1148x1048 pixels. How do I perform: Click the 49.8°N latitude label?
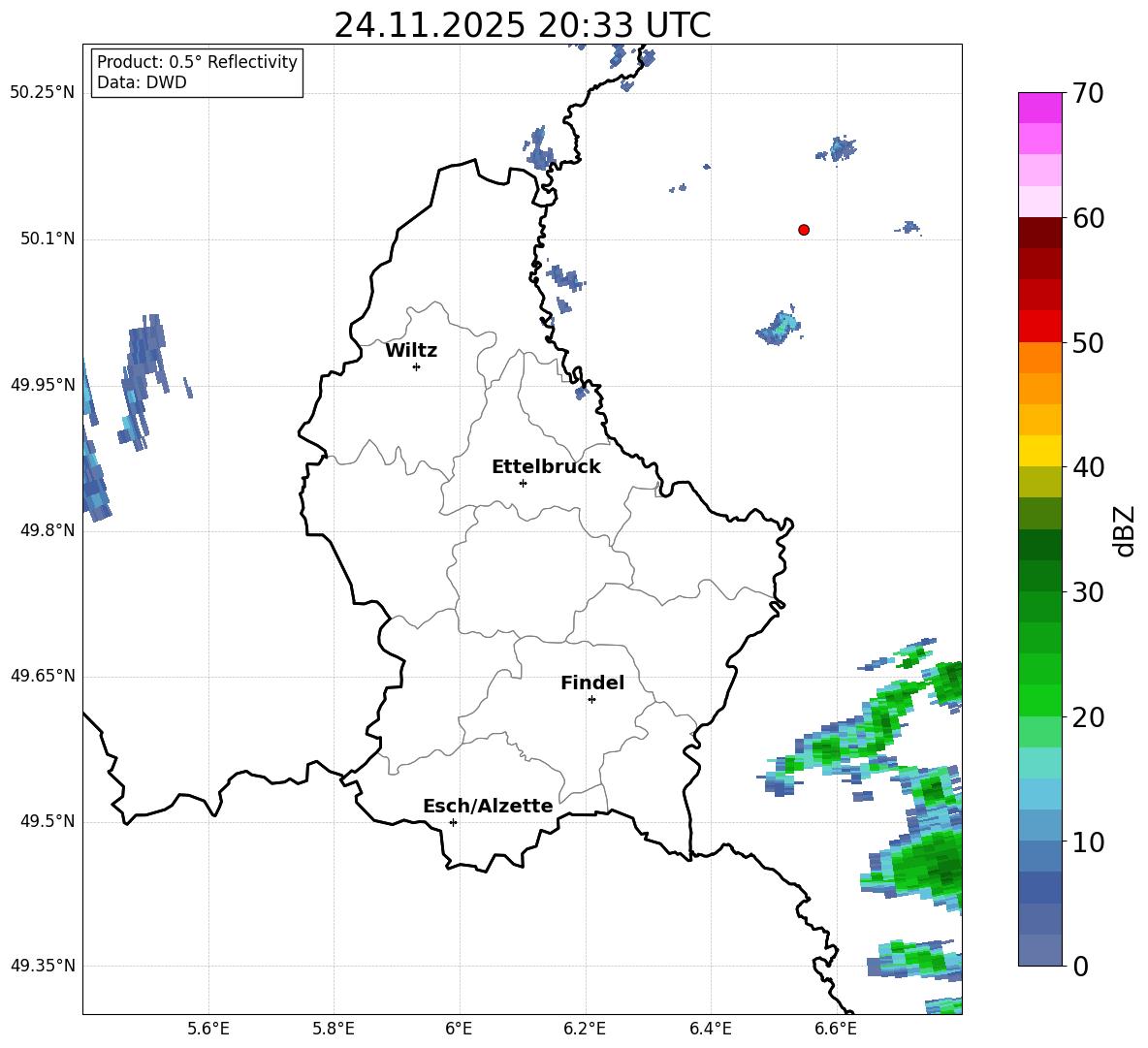[48, 530]
